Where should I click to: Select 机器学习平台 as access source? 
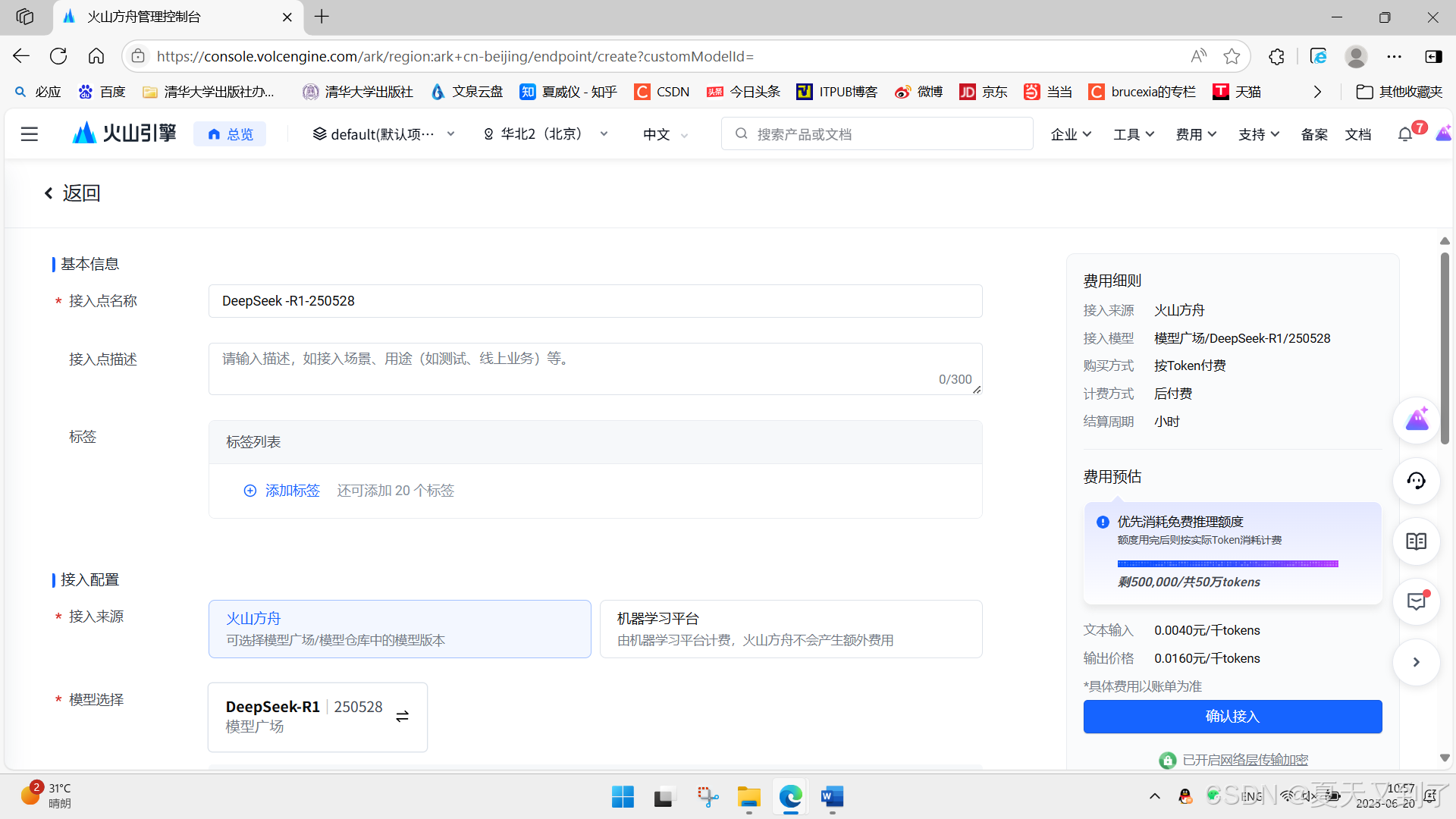coord(791,629)
